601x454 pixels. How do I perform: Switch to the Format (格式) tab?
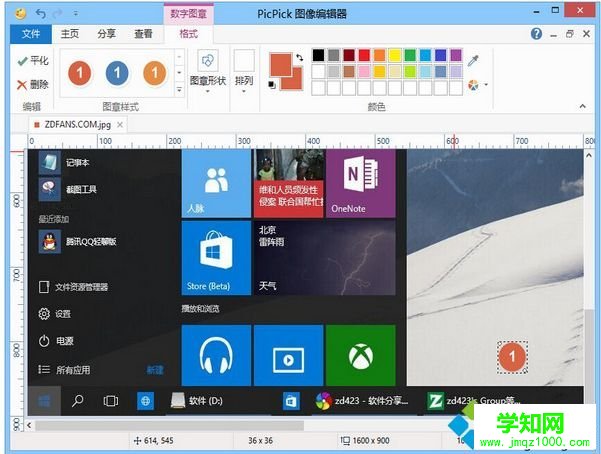click(189, 34)
